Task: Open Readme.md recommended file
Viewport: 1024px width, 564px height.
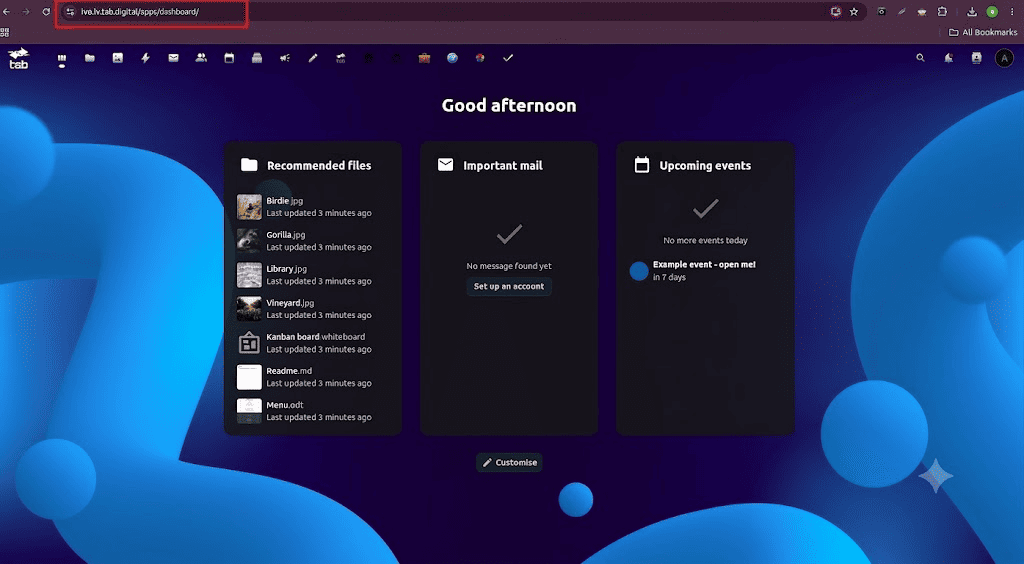Action: pos(313,377)
